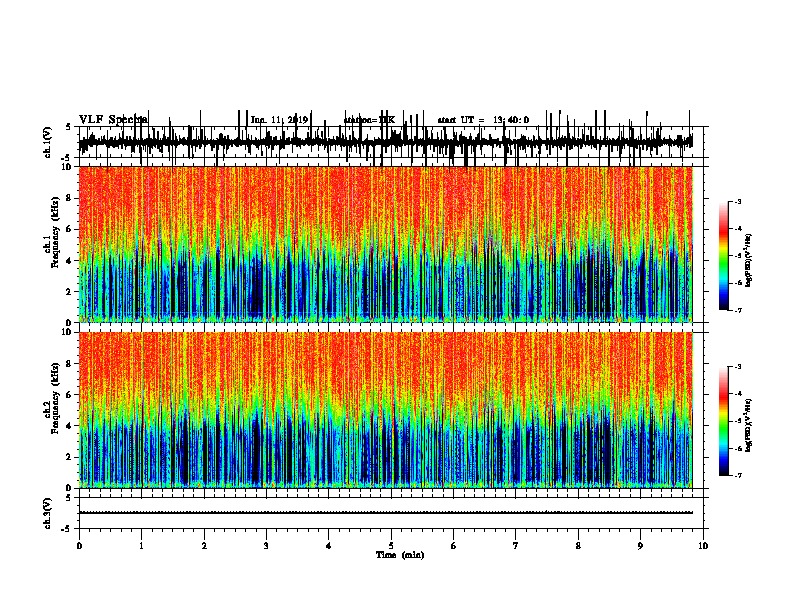This screenshot has width=792, height=612.
Task: Click the ch.2 color bar log(PSD) label
Action: (x=748, y=425)
